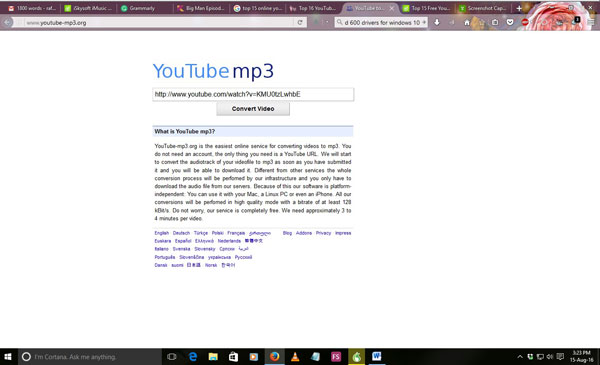Image resolution: width=600 pixels, height=365 pixels.
Task: Select the Italiano language link
Action: tap(161, 249)
